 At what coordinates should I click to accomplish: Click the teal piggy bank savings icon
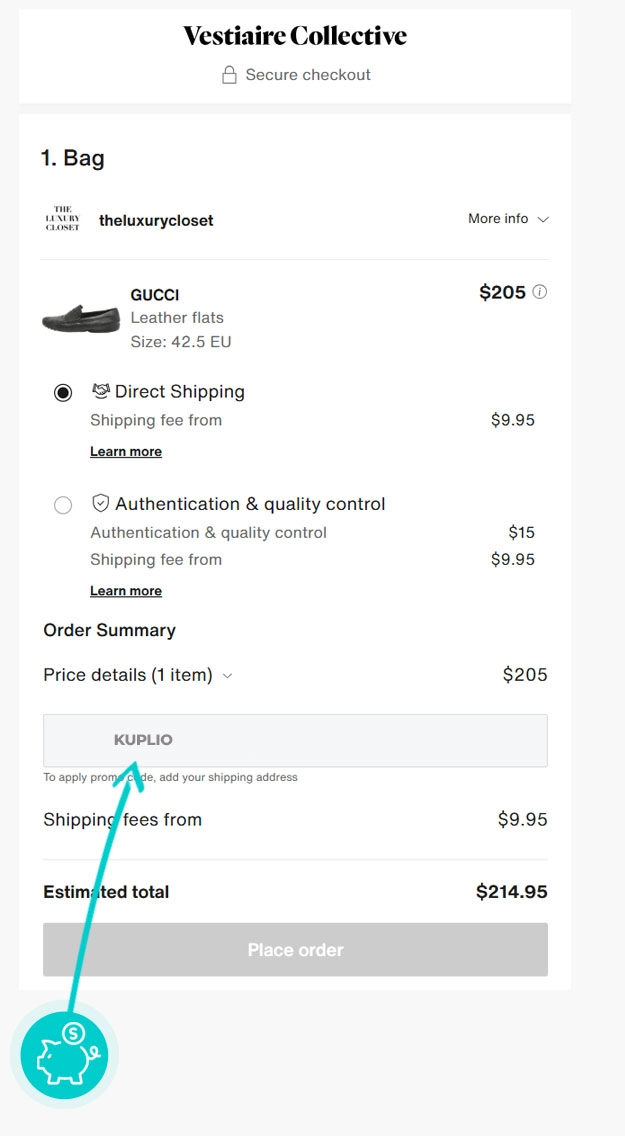[64, 1053]
